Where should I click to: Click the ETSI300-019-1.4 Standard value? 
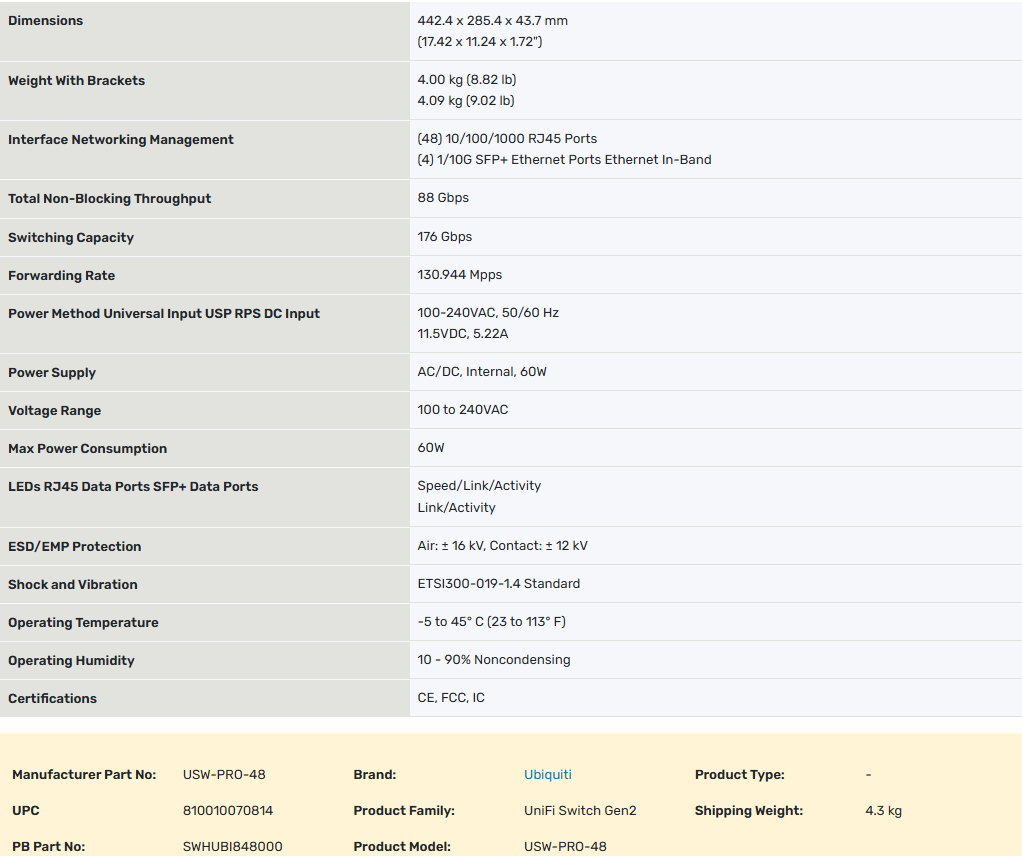tap(498, 584)
